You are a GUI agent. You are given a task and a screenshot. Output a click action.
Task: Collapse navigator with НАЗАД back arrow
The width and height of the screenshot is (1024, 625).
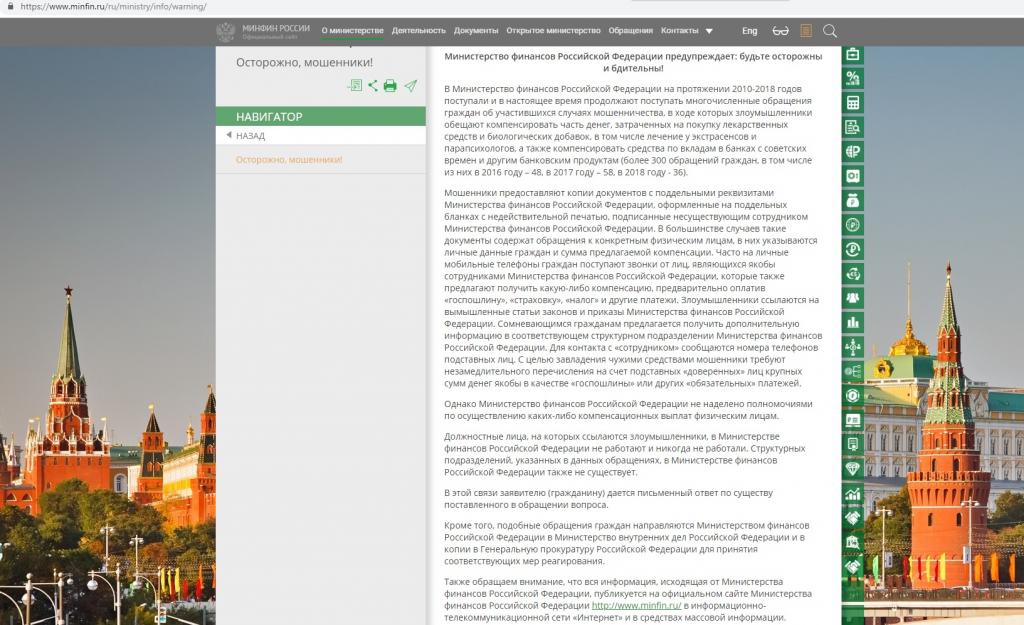coord(246,135)
